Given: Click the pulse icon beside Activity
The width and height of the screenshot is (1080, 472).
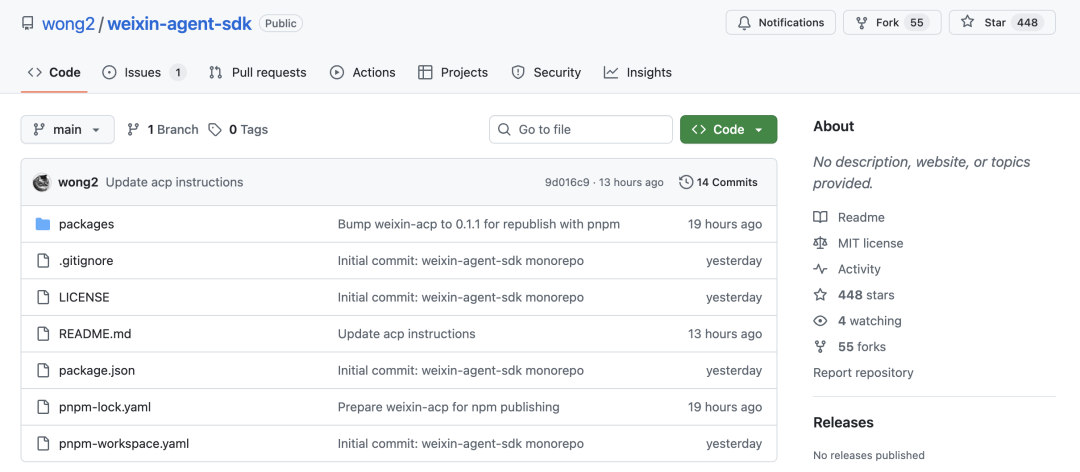Looking at the screenshot, I should pos(820,269).
